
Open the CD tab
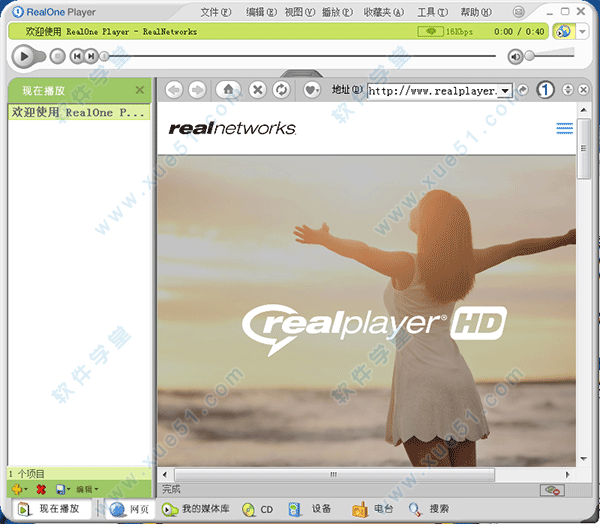pos(258,509)
